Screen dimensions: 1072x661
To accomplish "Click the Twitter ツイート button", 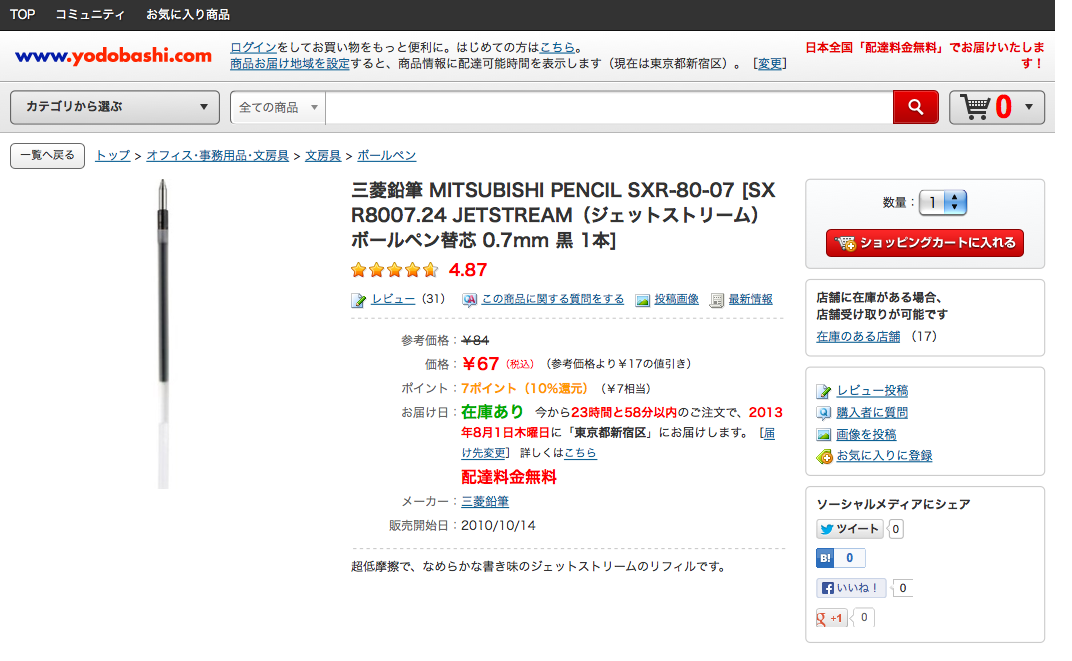I will tap(850, 529).
